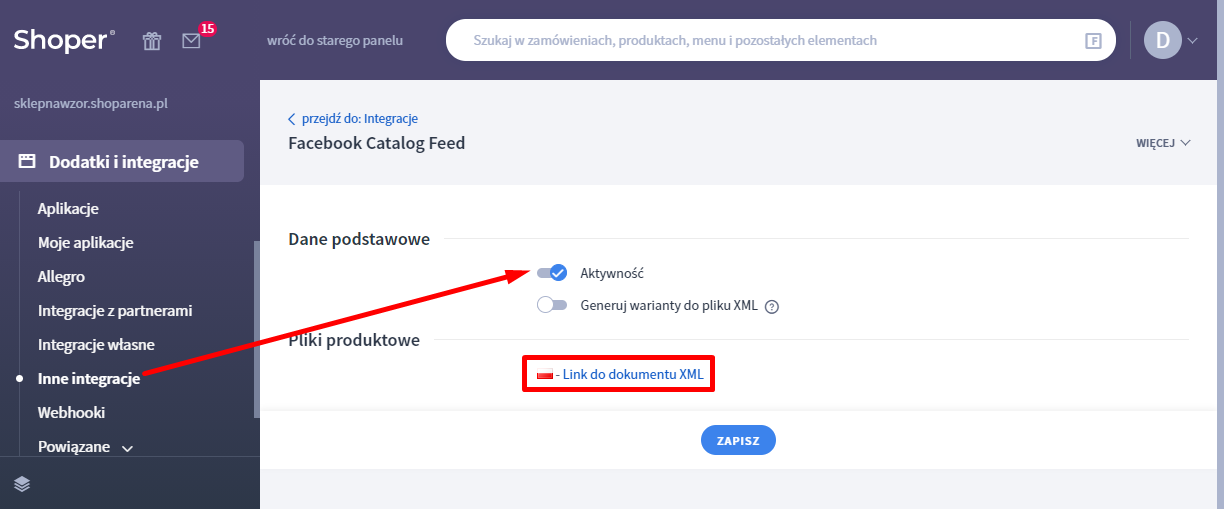The height and width of the screenshot is (509, 1224).
Task: Click the Shoper logo
Action: [x=64, y=40]
